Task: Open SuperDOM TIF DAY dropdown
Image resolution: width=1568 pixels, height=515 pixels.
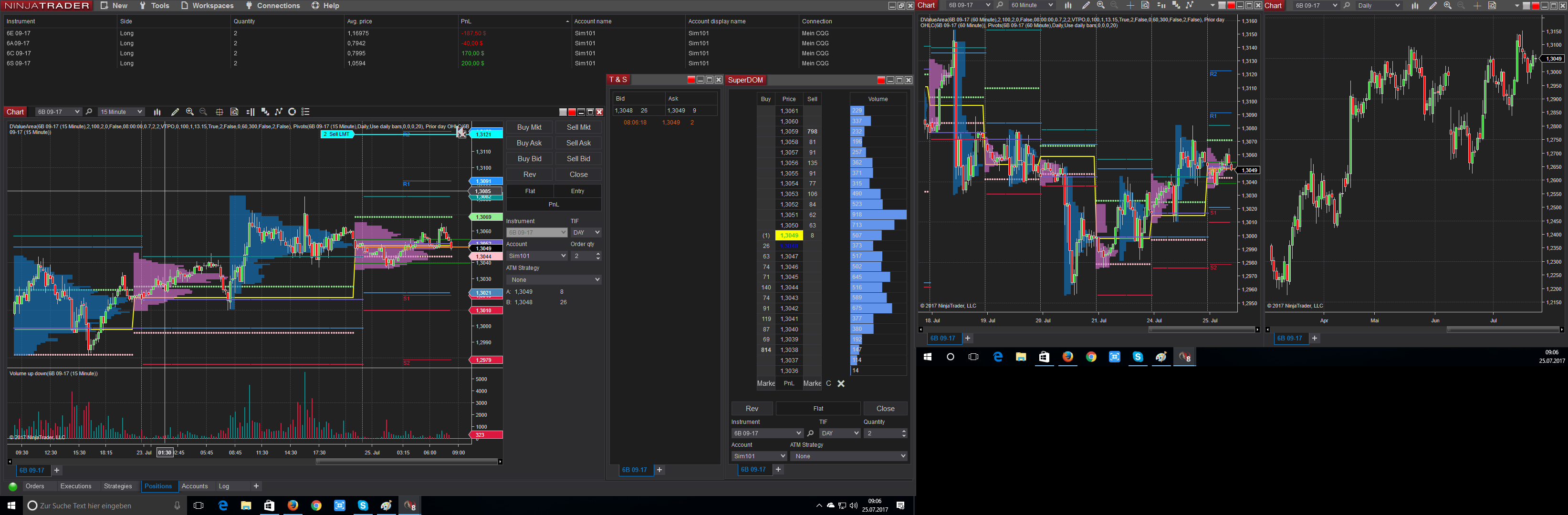Action: click(839, 433)
